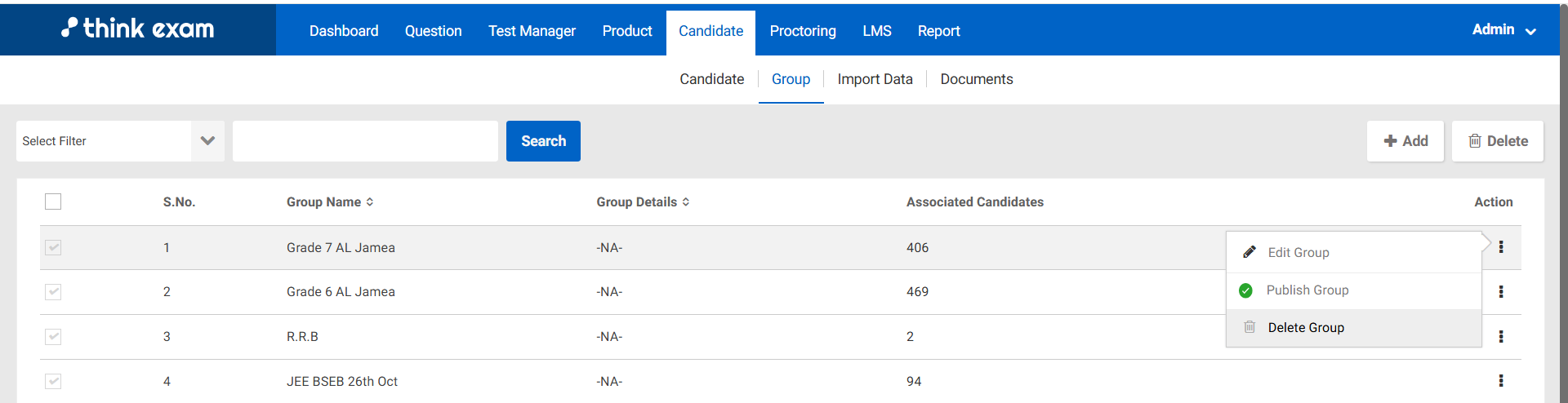This screenshot has height=403, width=1568.
Task: Close action menu via Grade 7 three-dot icon
Action: [x=1500, y=246]
